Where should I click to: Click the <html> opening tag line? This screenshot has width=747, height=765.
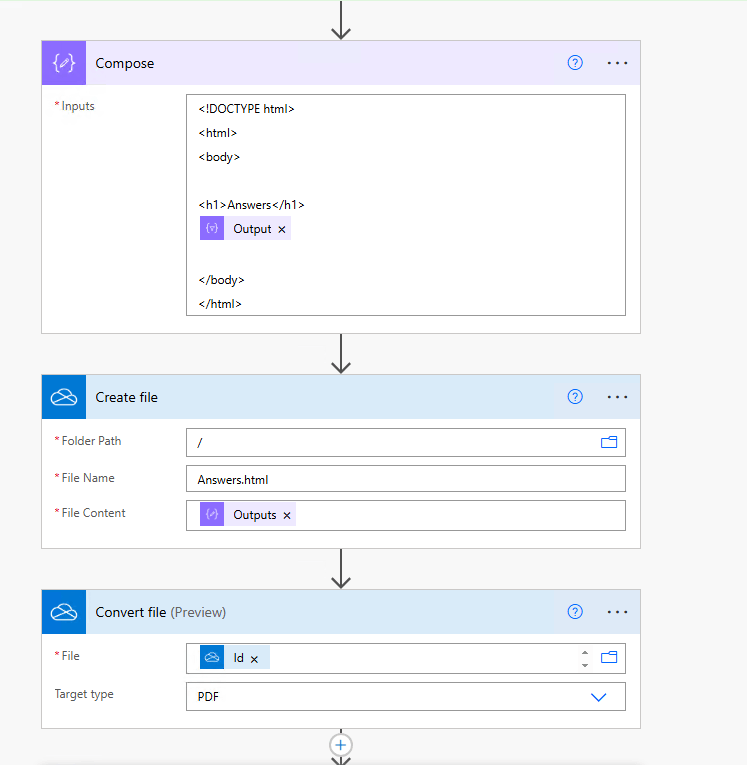click(218, 133)
